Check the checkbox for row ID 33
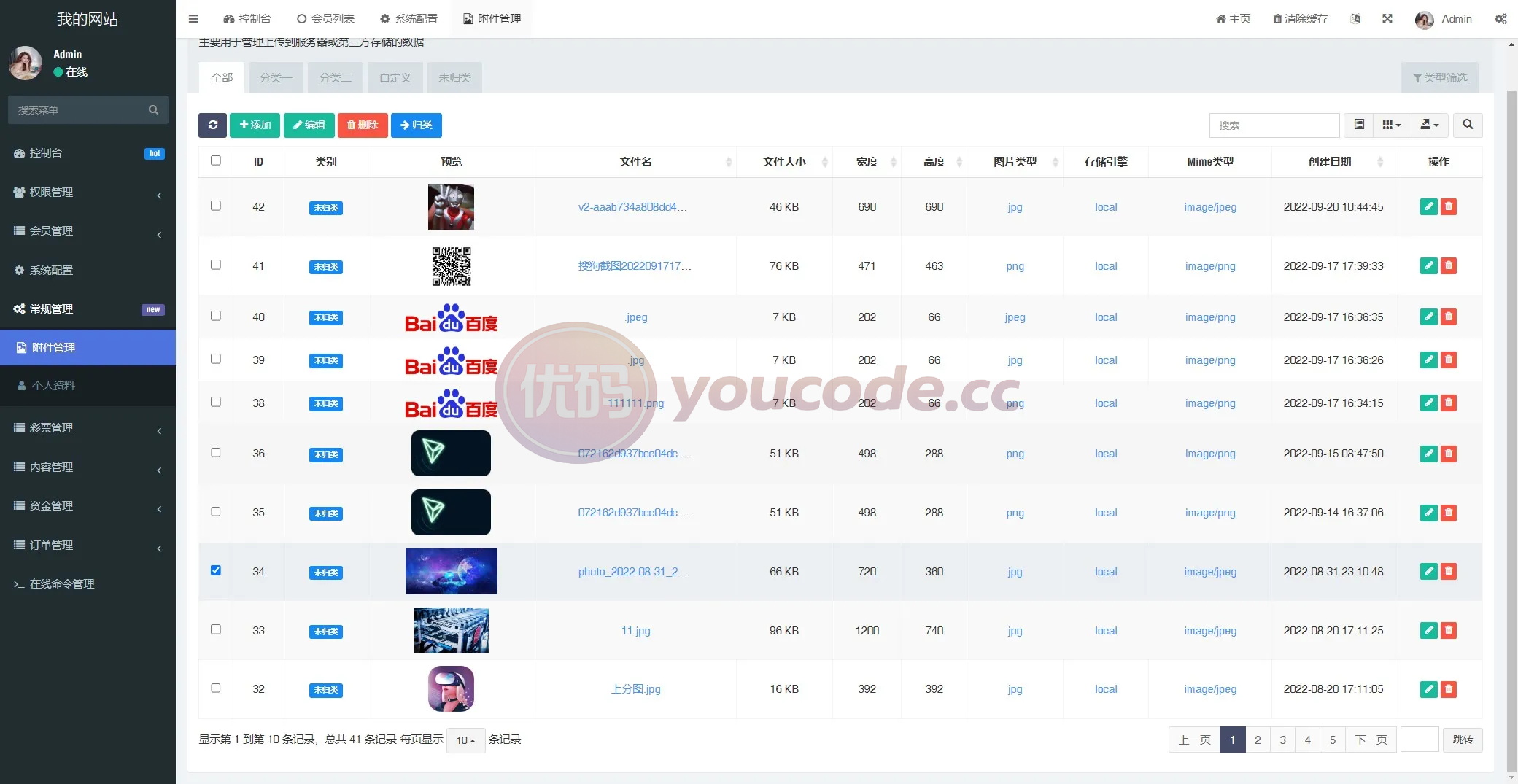The width and height of the screenshot is (1518, 784). [x=216, y=629]
